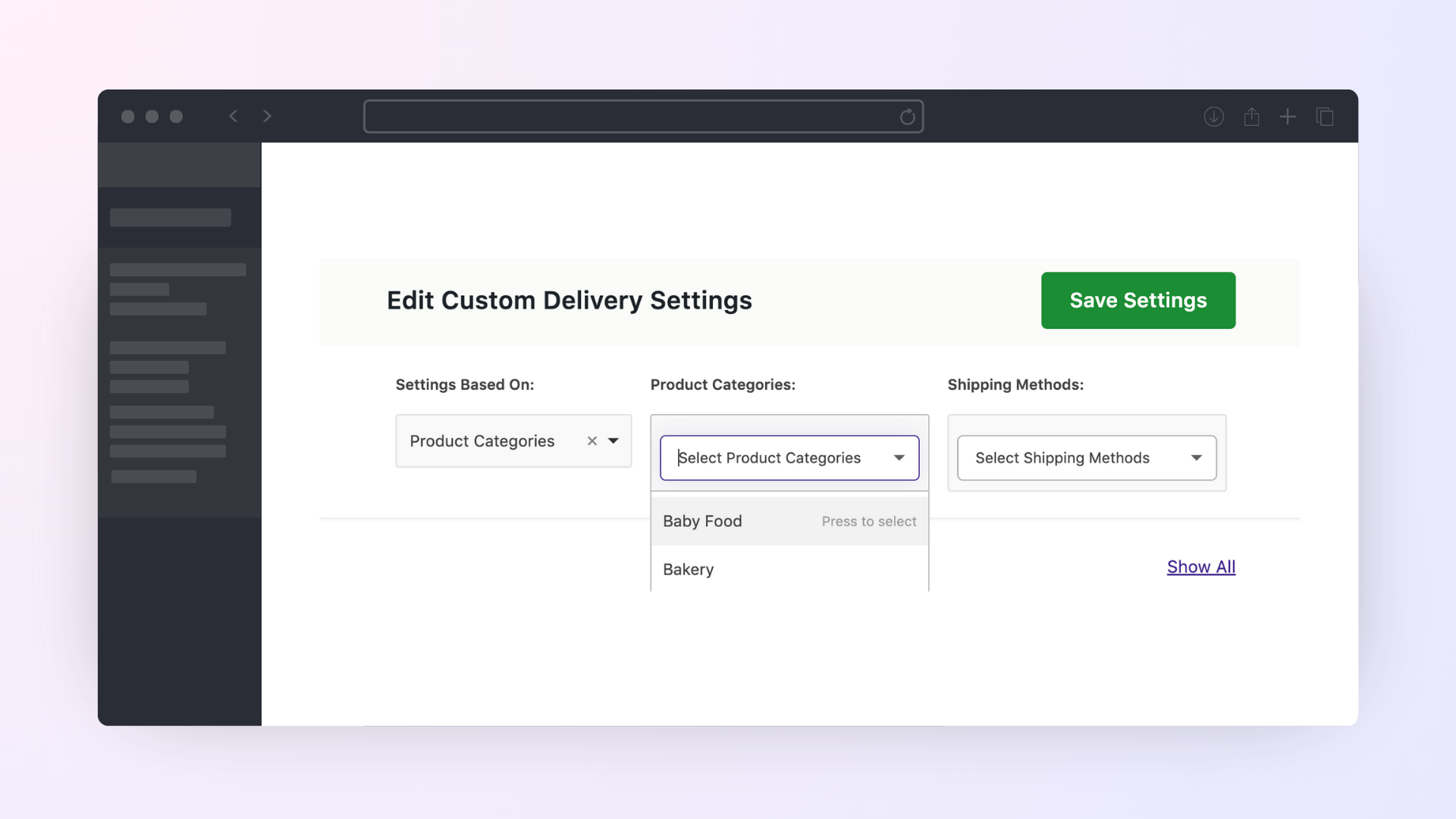Image resolution: width=1456 pixels, height=819 pixels.
Task: Choose Bakery from the category list
Action: point(689,570)
